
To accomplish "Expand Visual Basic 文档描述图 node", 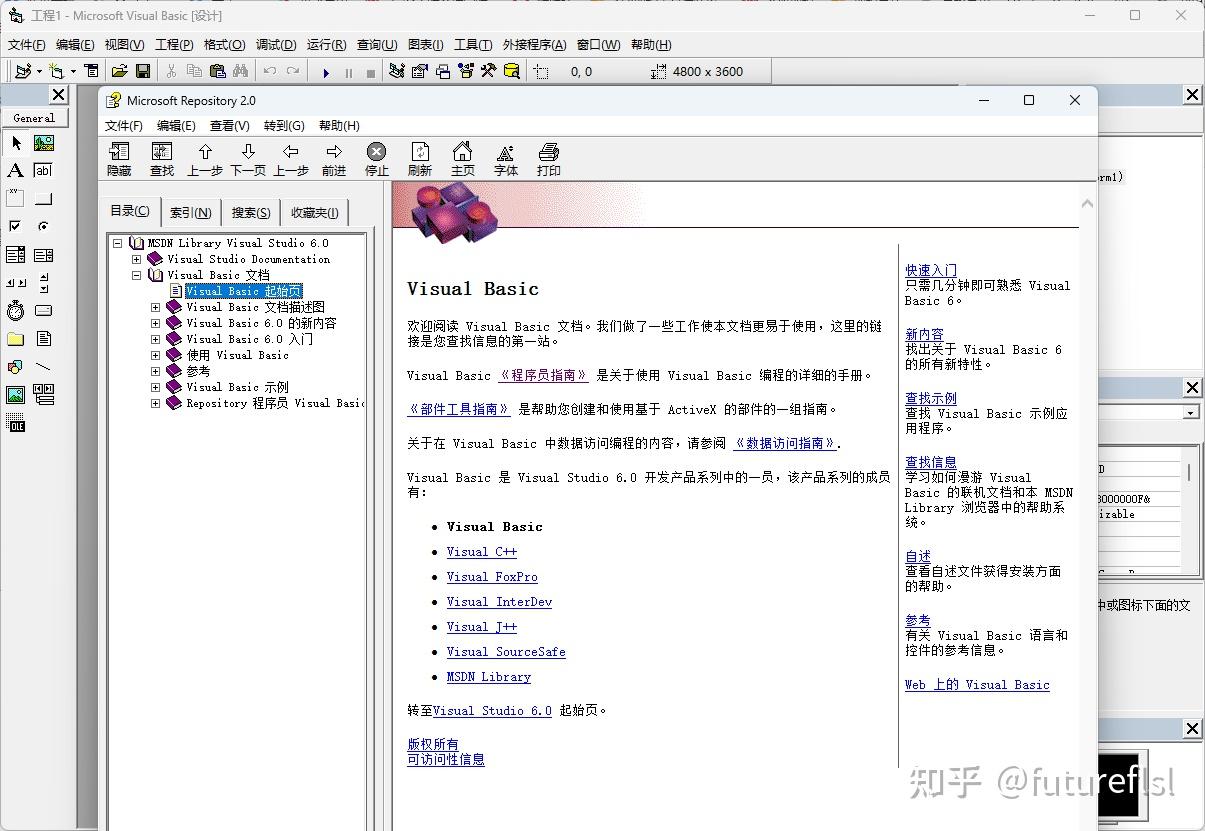I will coord(155,307).
